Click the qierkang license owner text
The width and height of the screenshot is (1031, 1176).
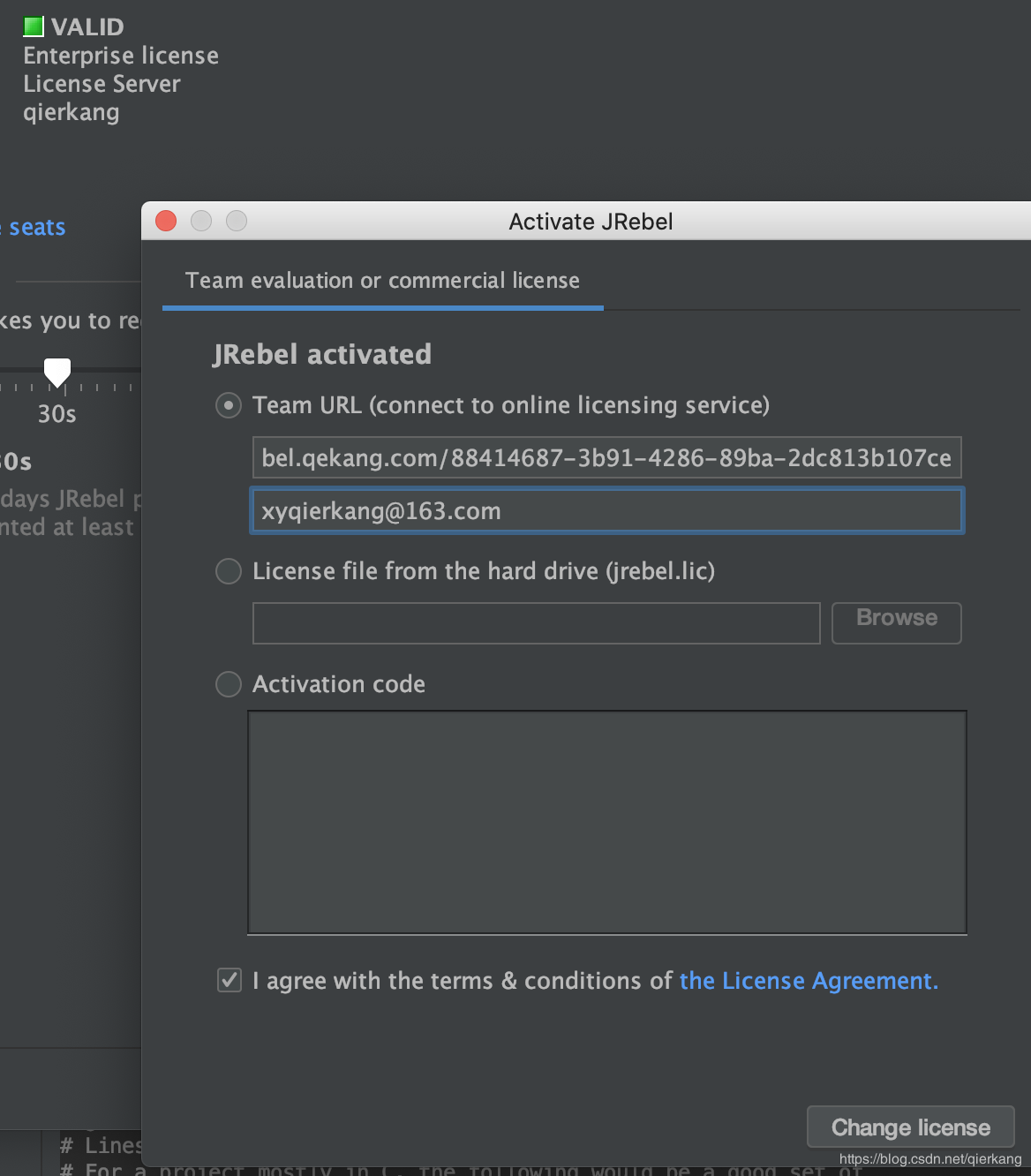point(71,113)
